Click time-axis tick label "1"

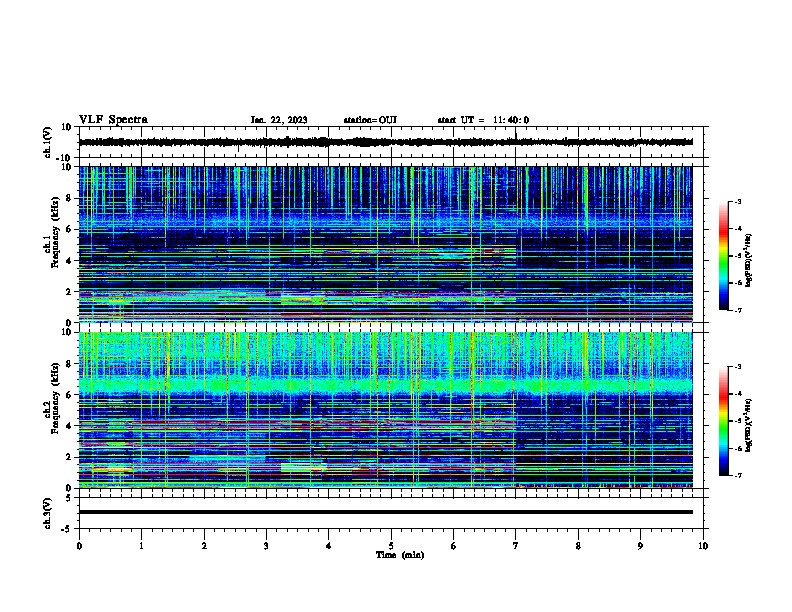[141, 546]
